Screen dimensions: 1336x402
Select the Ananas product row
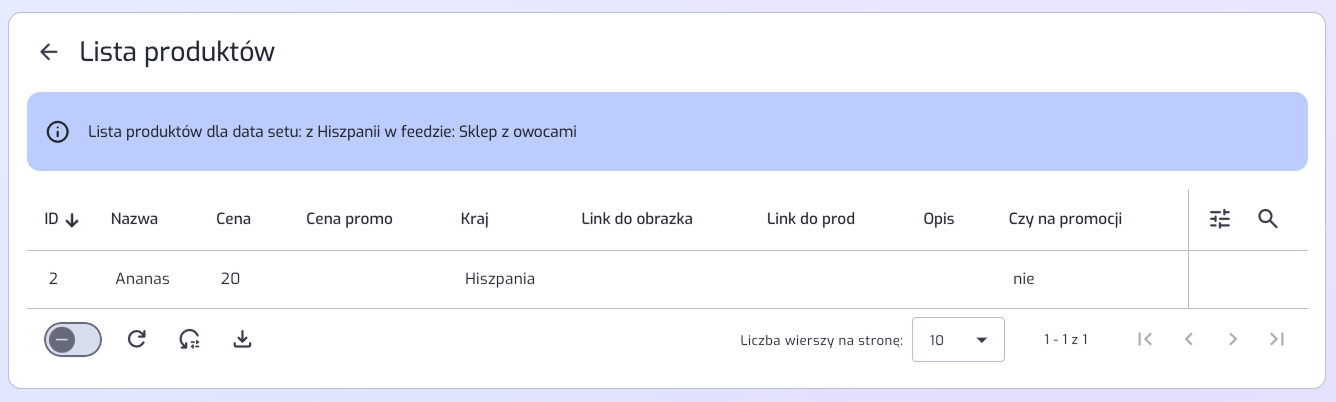pos(607,279)
